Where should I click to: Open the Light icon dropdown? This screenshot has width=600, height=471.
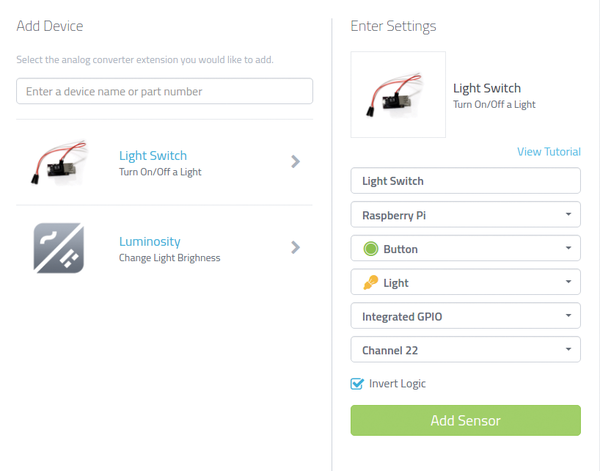(x=465, y=282)
